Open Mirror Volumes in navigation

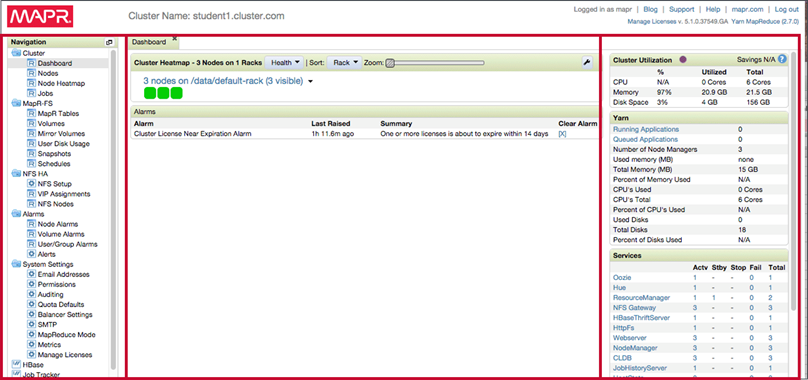click(x=61, y=134)
